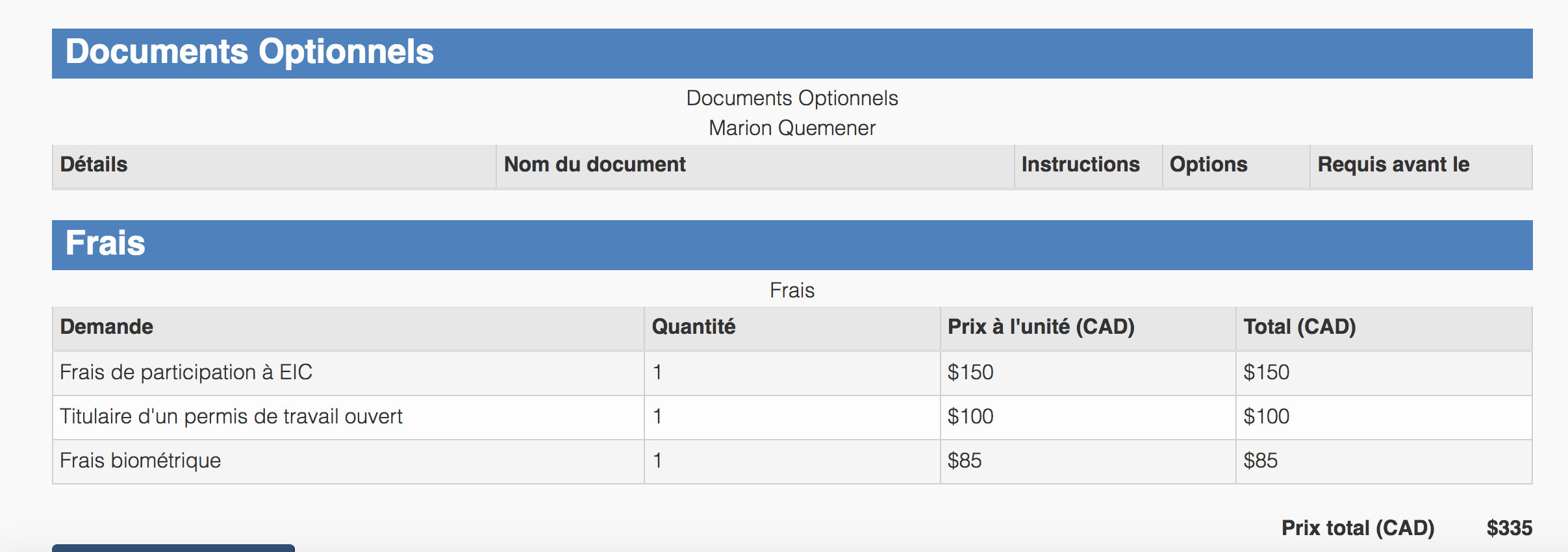Screen dimensions: 1568x552
Task: Select the Nom du document column header
Action: point(755,167)
